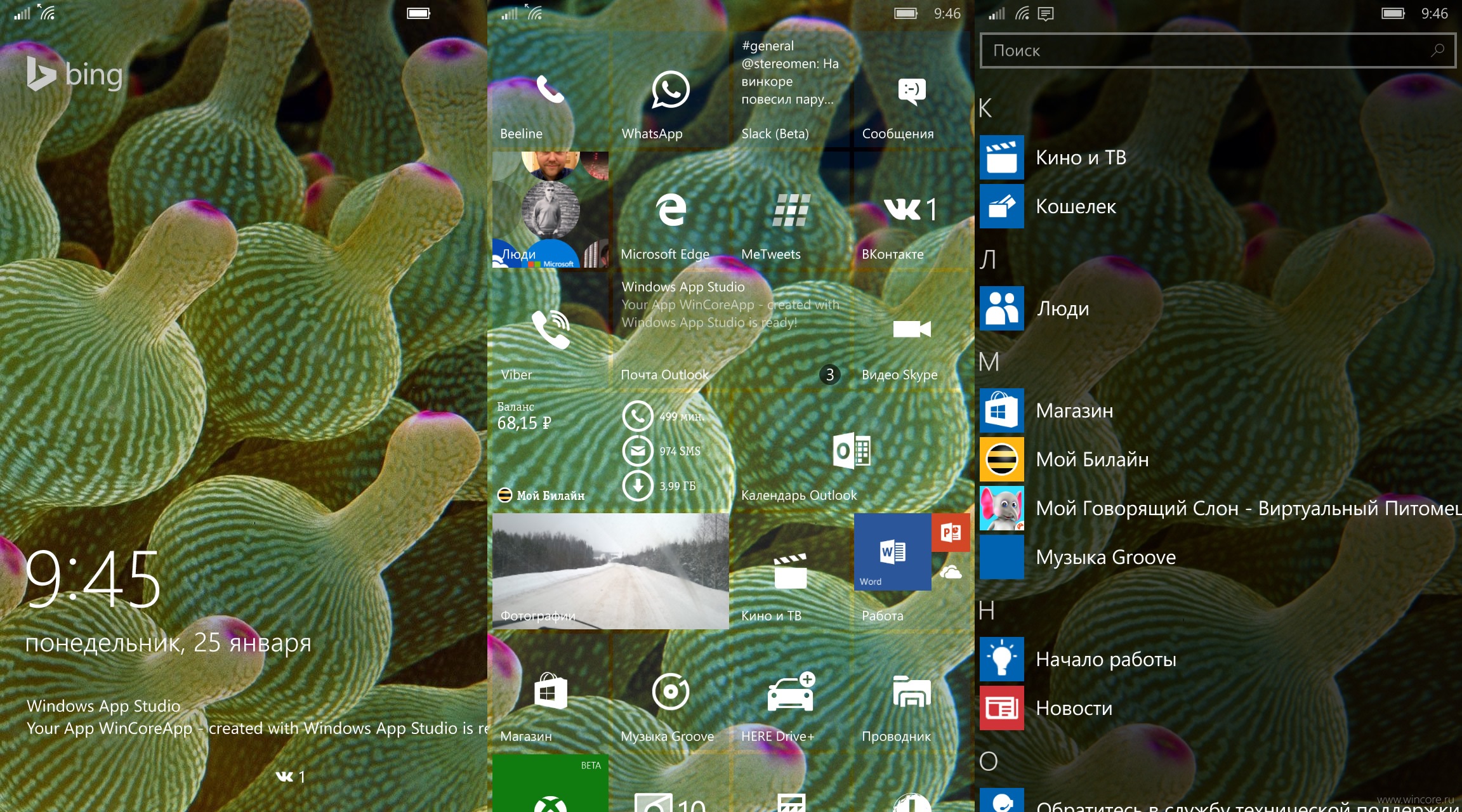Open Музыка Groove in the app list
The image size is (1462, 812).
coord(1218,557)
